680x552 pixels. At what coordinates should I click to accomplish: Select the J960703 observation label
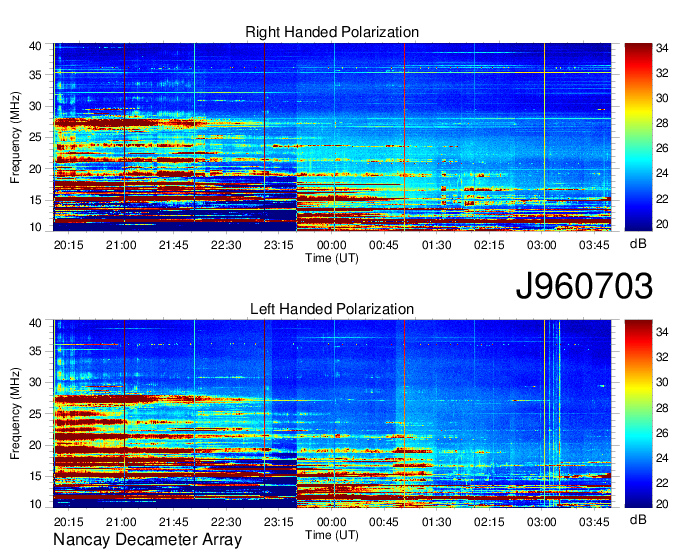point(584,286)
